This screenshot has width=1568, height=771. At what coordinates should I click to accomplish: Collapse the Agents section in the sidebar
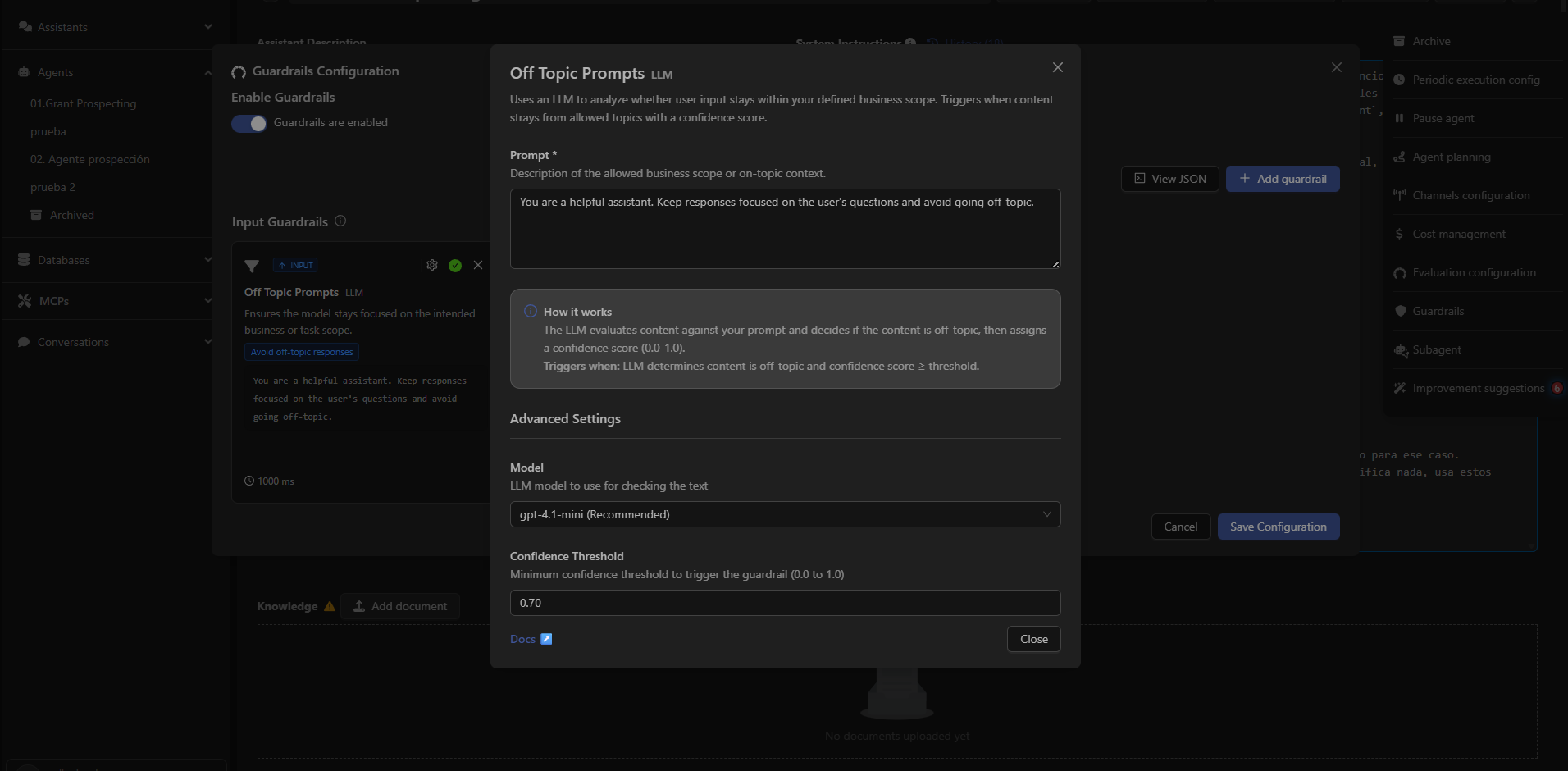tap(207, 72)
